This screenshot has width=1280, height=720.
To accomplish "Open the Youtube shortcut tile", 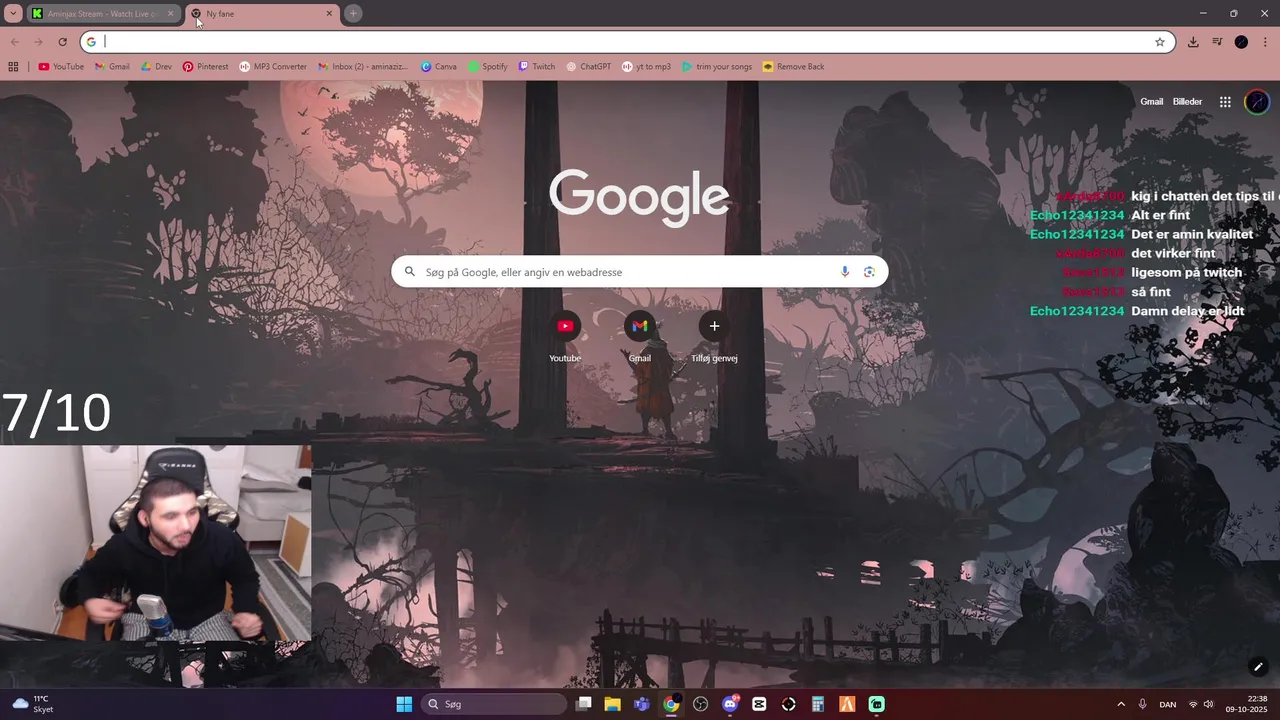I will [565, 338].
